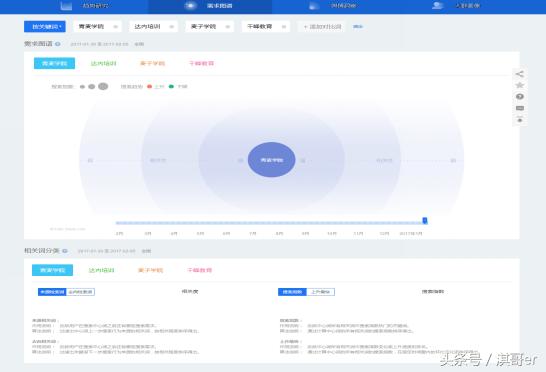Viewport: 546px width, 372px height.
Task: Select the orange 麦子学院 tab in the 相关词分类 panel
Action: click(150, 270)
